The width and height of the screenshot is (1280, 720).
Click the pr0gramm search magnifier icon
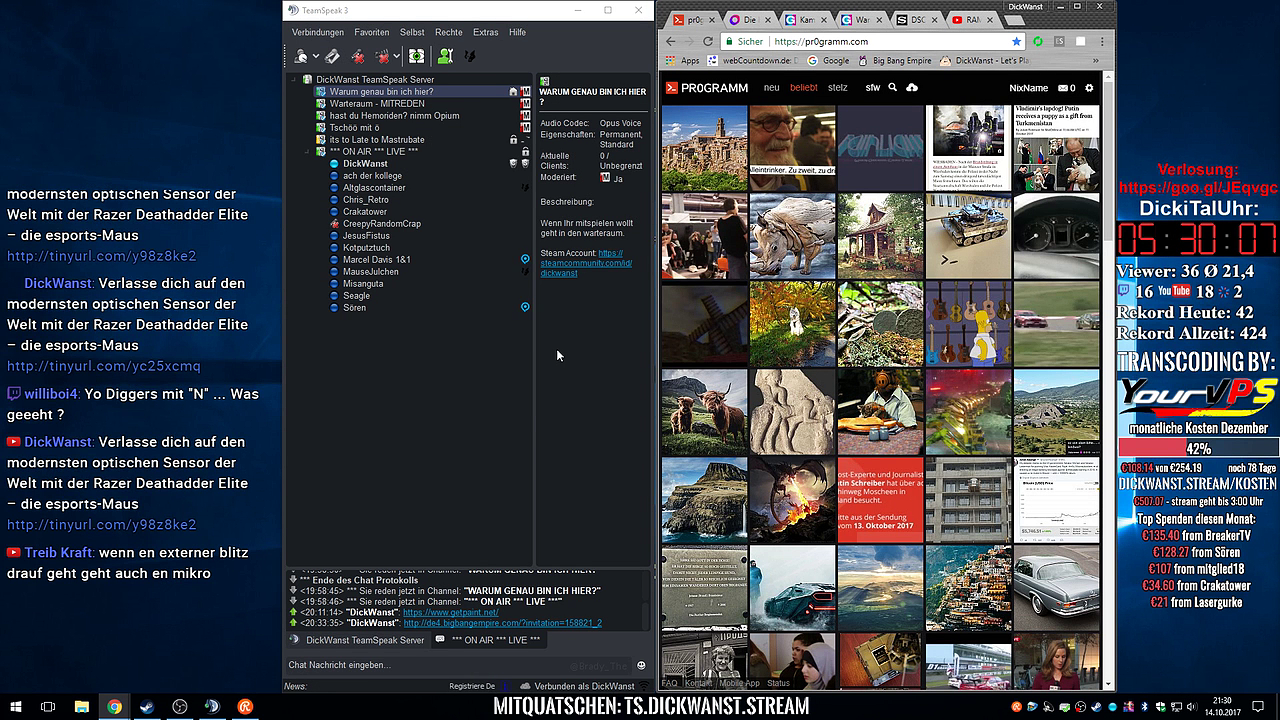coord(893,88)
